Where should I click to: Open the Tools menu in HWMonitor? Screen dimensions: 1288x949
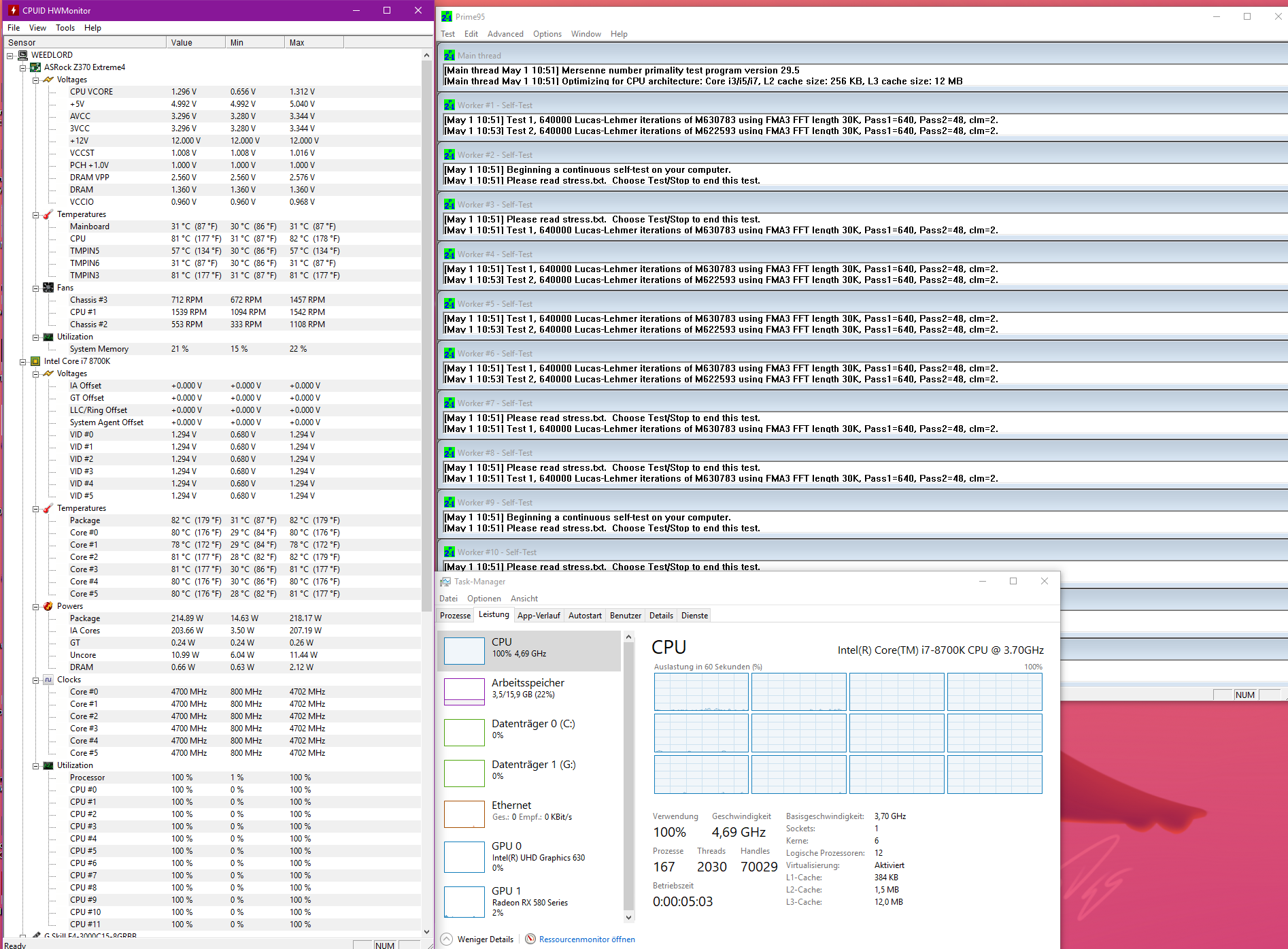pyautogui.click(x=65, y=28)
